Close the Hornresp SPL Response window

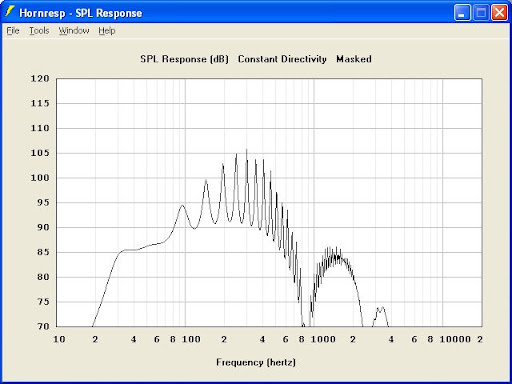499,13
